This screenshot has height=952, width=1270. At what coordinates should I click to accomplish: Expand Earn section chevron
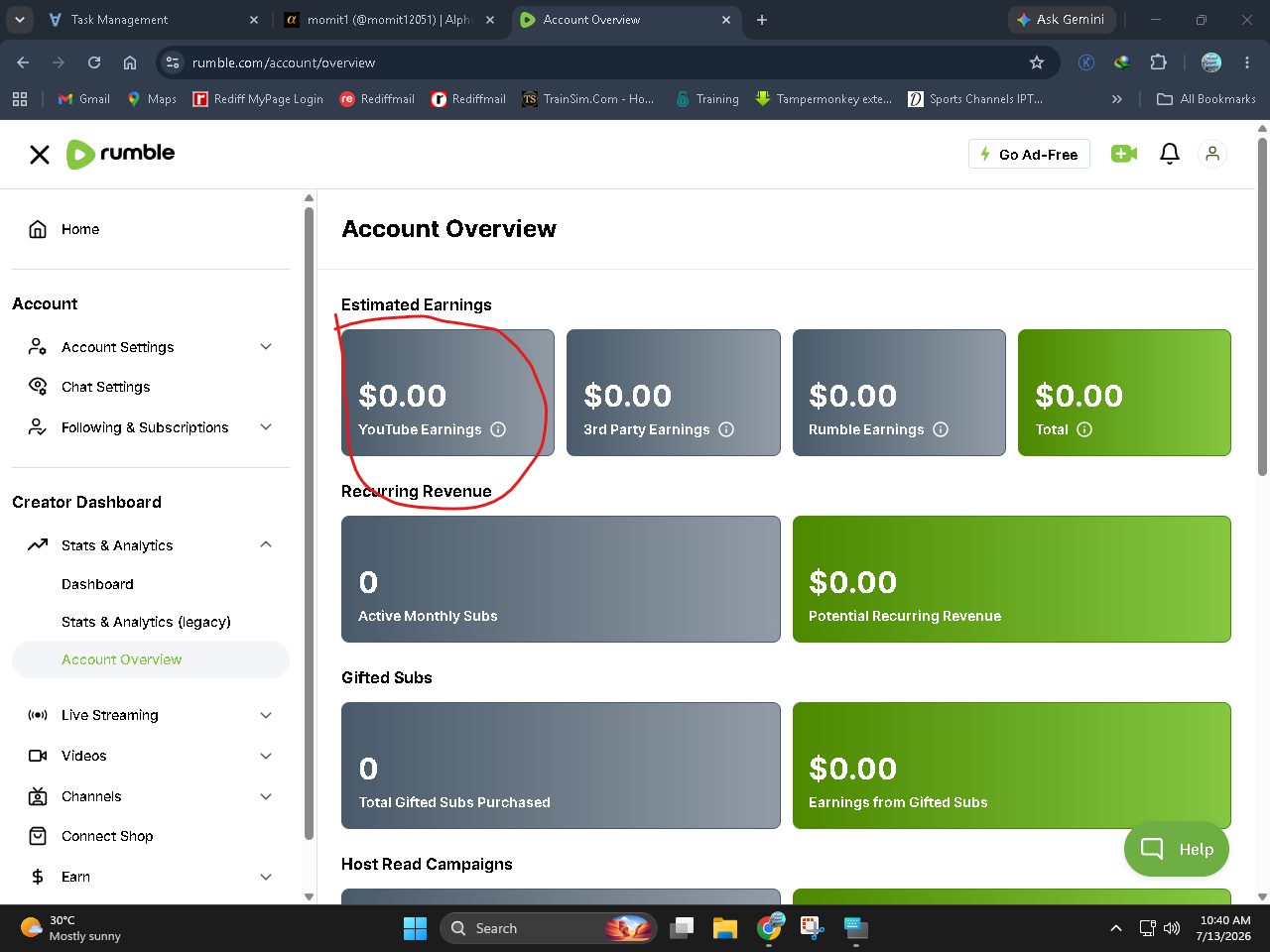click(266, 877)
